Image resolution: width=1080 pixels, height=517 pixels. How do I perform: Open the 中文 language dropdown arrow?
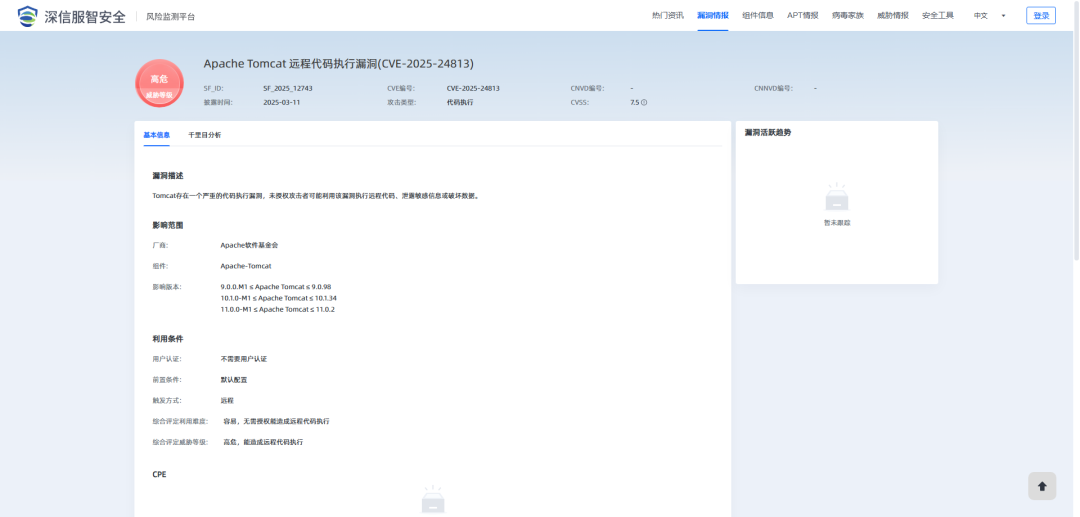coord(1003,16)
